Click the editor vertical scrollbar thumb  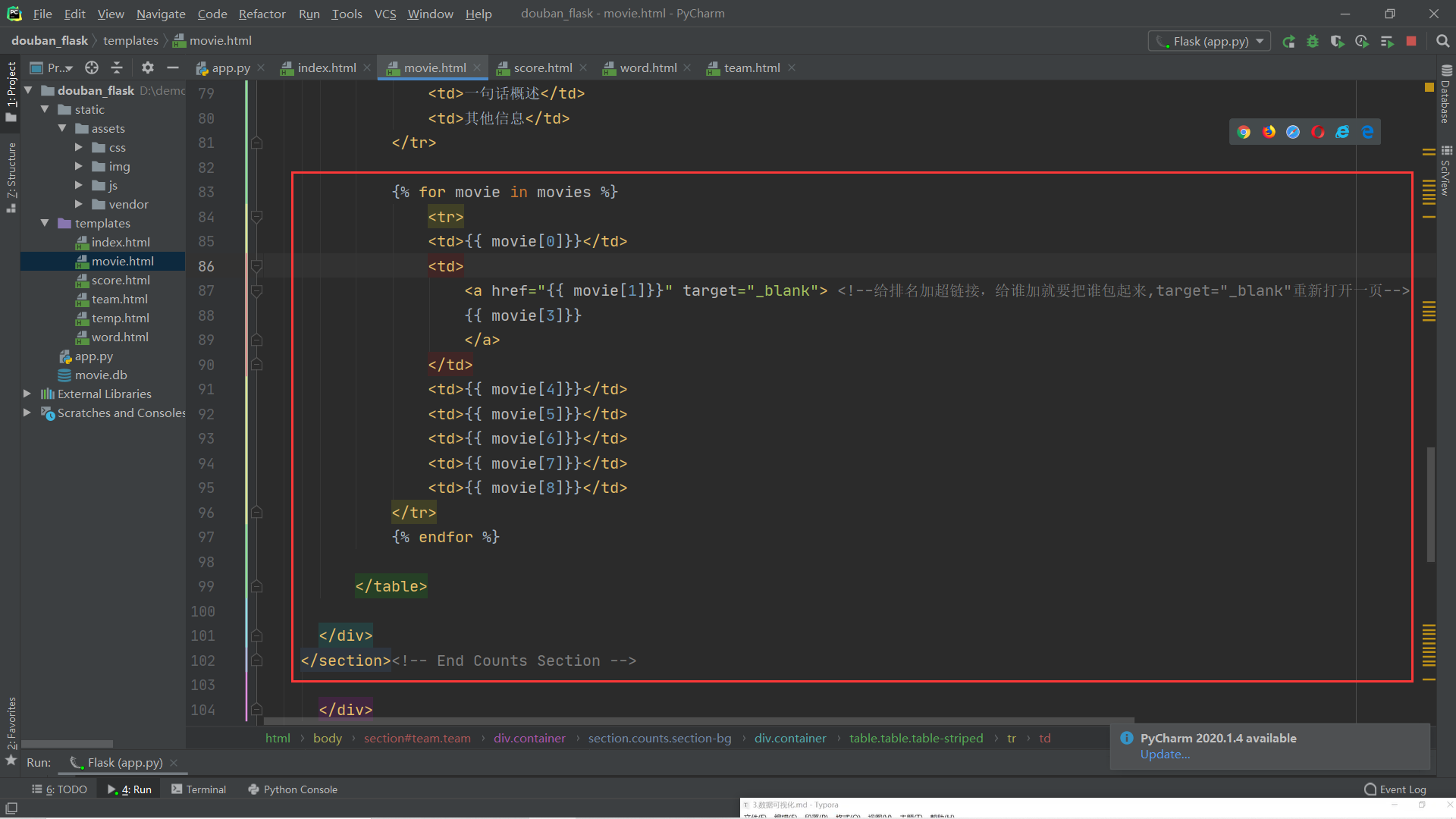1430,504
